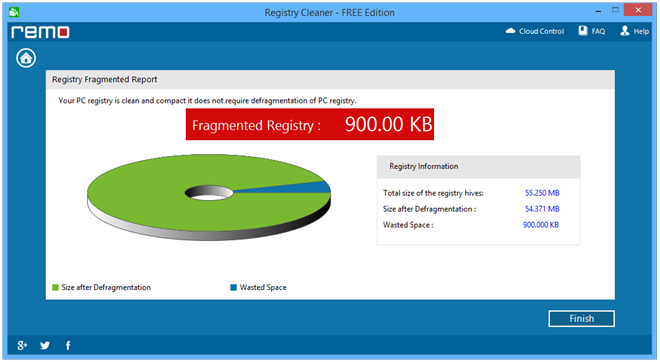Click the Remo logo
Screen dimensions: 660x362
pos(40,32)
